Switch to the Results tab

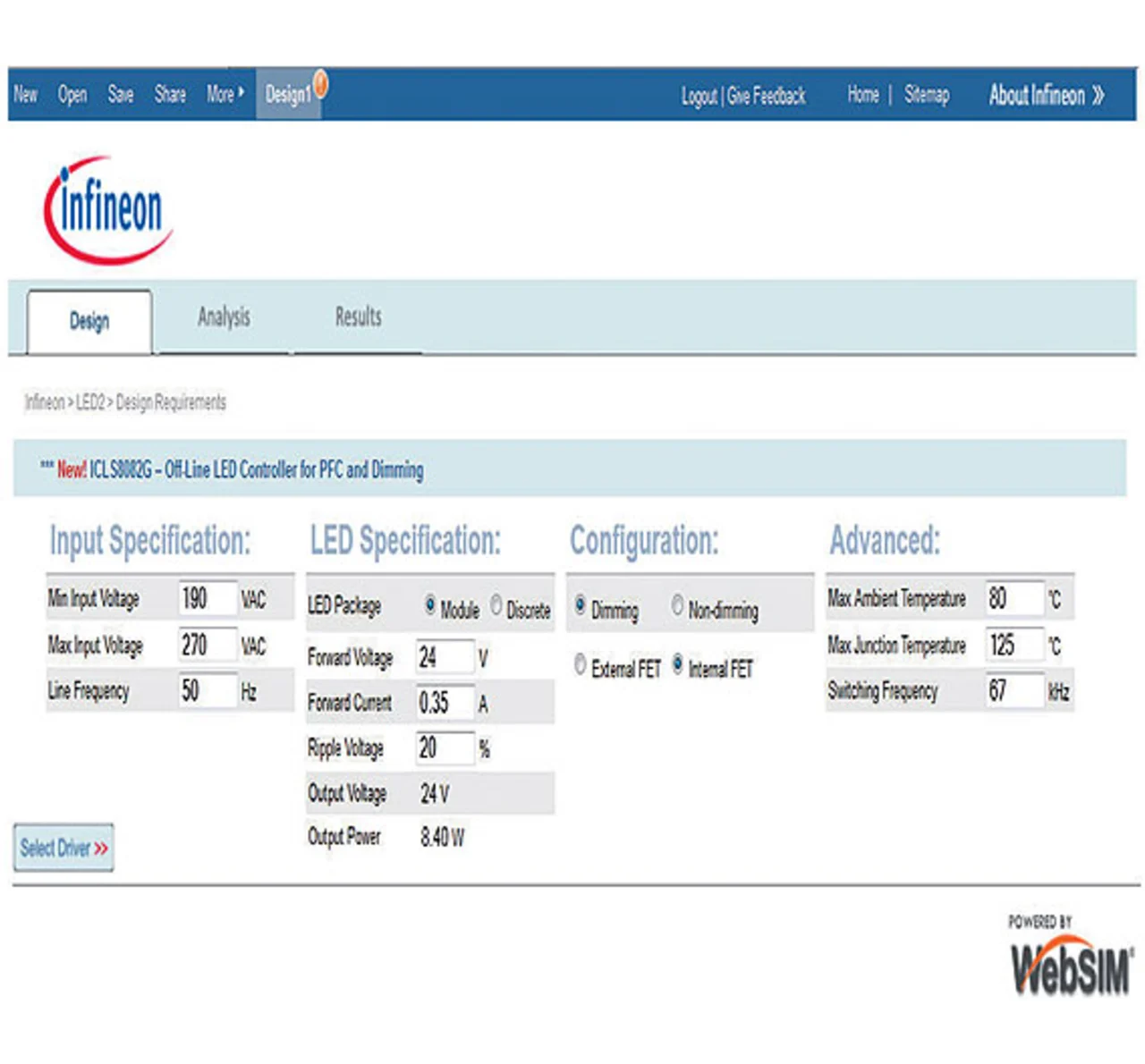click(x=358, y=317)
